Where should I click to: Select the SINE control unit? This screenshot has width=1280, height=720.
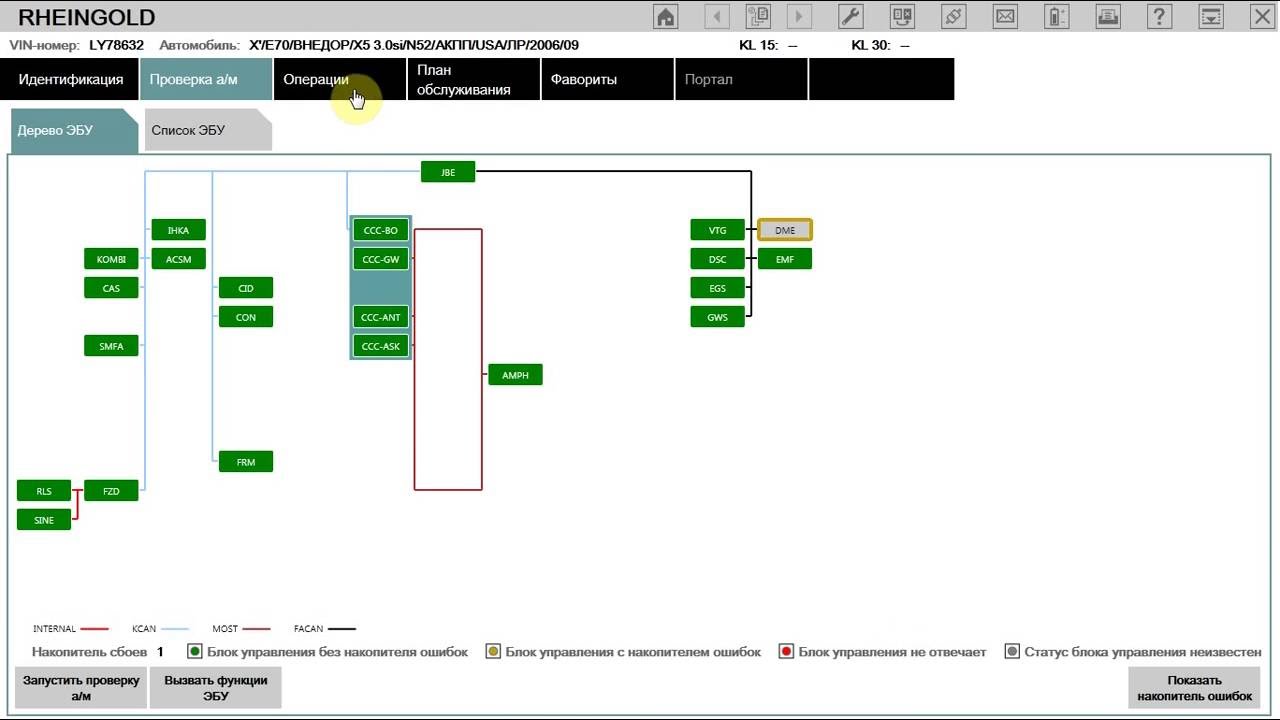pos(44,520)
